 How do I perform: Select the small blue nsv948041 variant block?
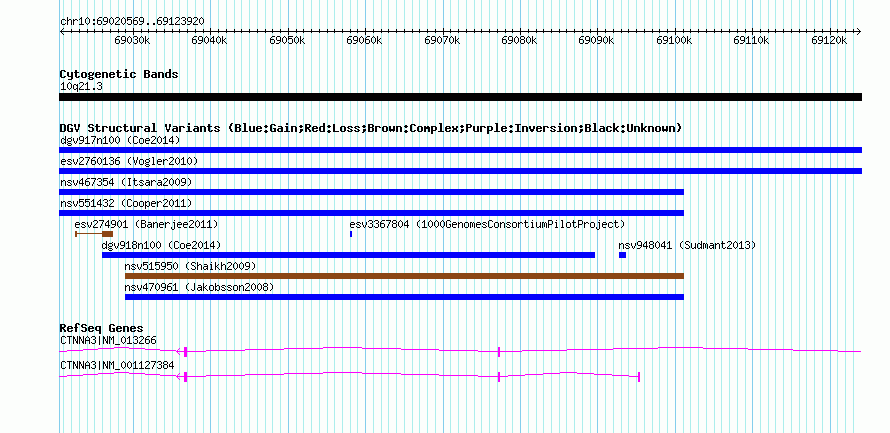point(622,255)
